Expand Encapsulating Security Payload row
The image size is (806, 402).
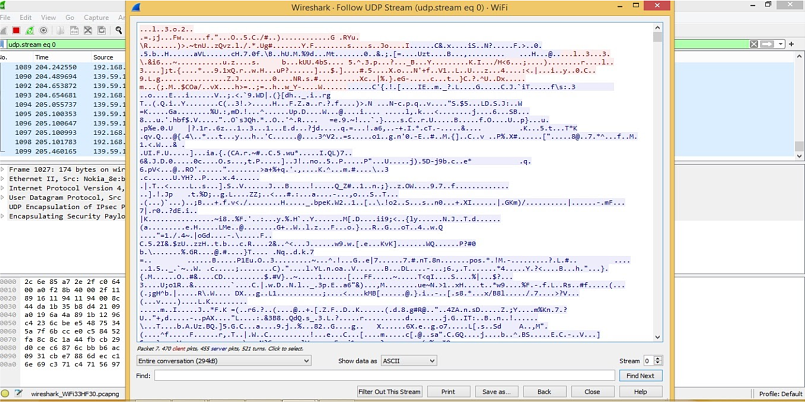point(3,216)
